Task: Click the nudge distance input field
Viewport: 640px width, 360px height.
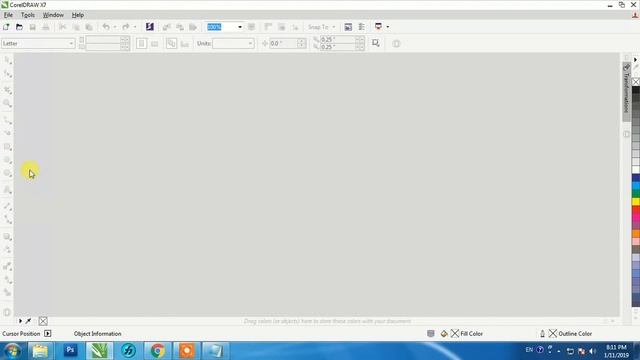Action: point(284,44)
